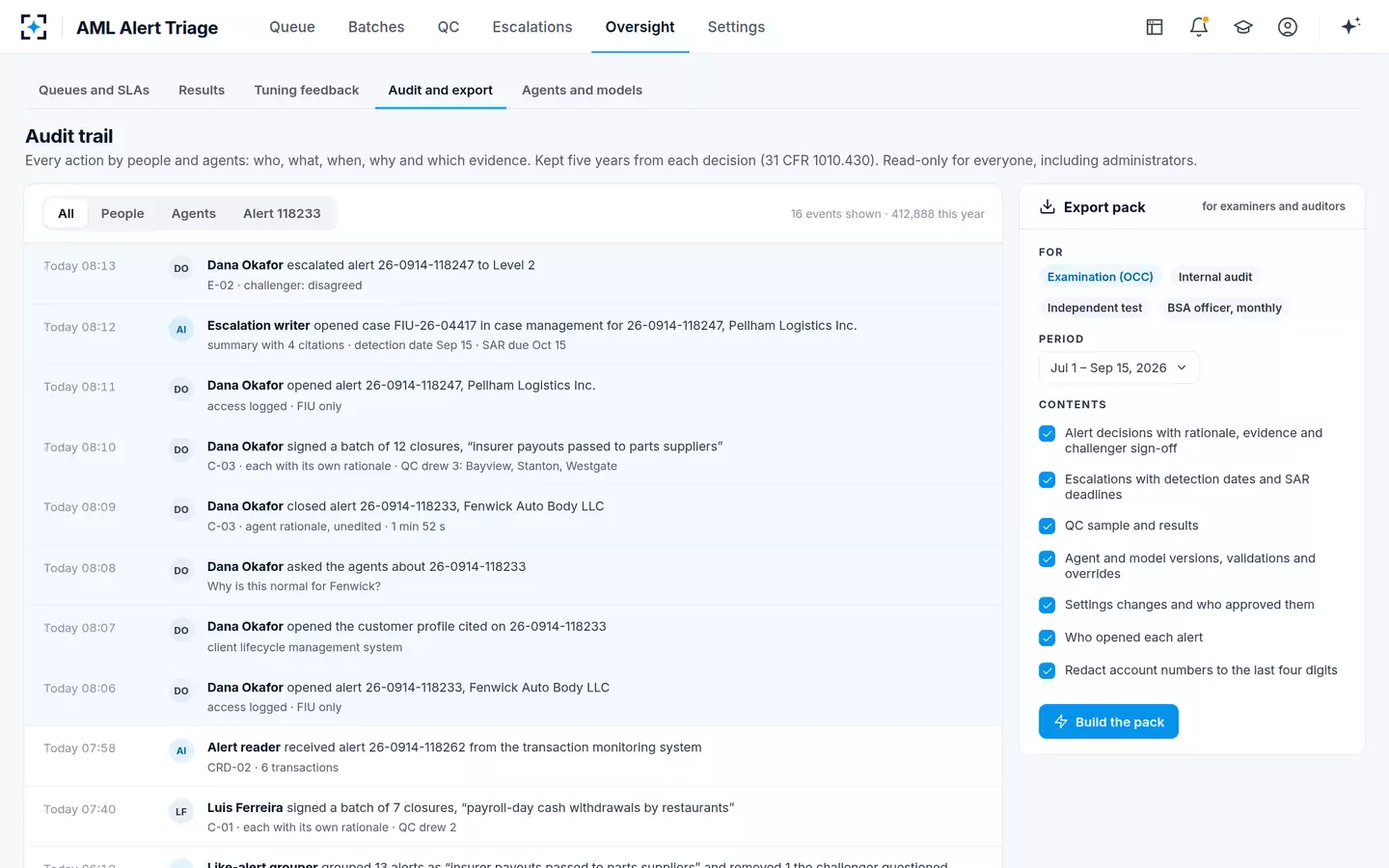The height and width of the screenshot is (868, 1389).
Task: Select the Independent test export option
Action: [1095, 308]
